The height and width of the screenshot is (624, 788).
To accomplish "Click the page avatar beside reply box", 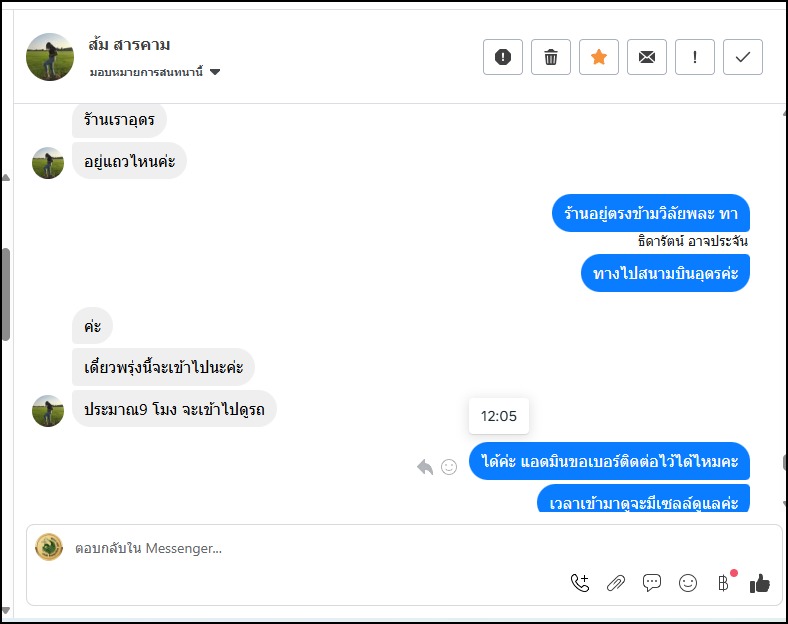I will 49,547.
